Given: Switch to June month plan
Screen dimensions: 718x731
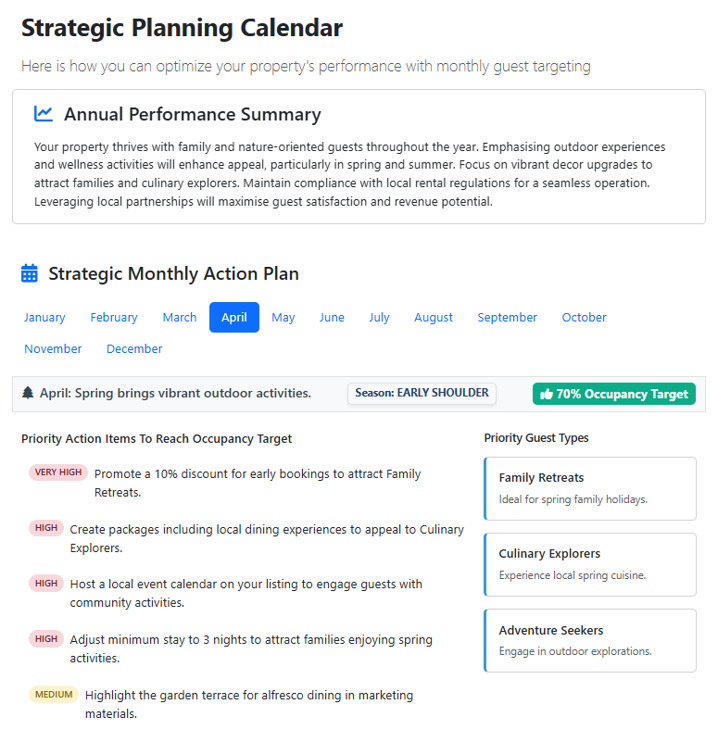Looking at the screenshot, I should point(331,317).
